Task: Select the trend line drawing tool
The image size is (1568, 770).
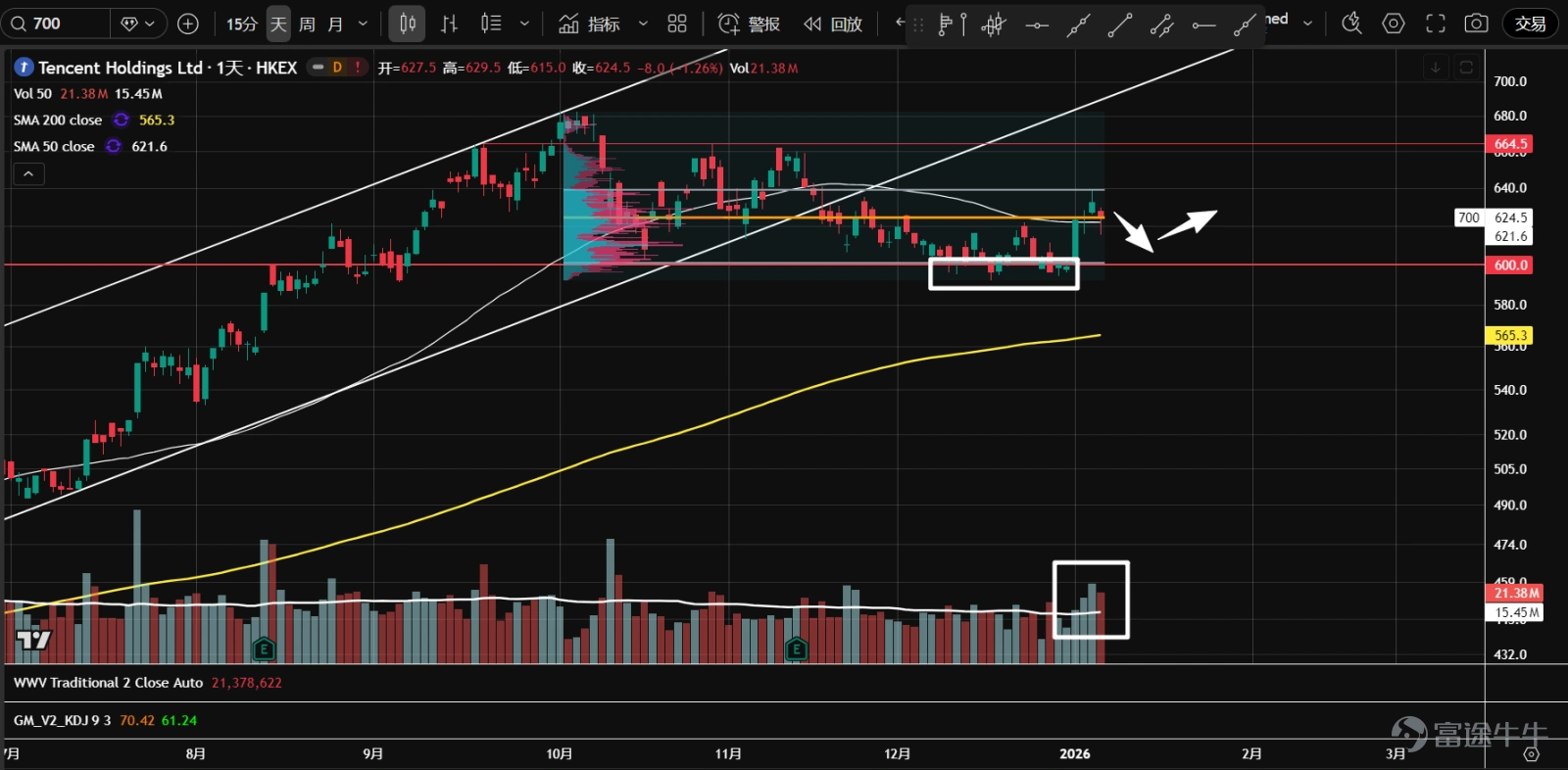Action: pyautogui.click(x=1120, y=24)
